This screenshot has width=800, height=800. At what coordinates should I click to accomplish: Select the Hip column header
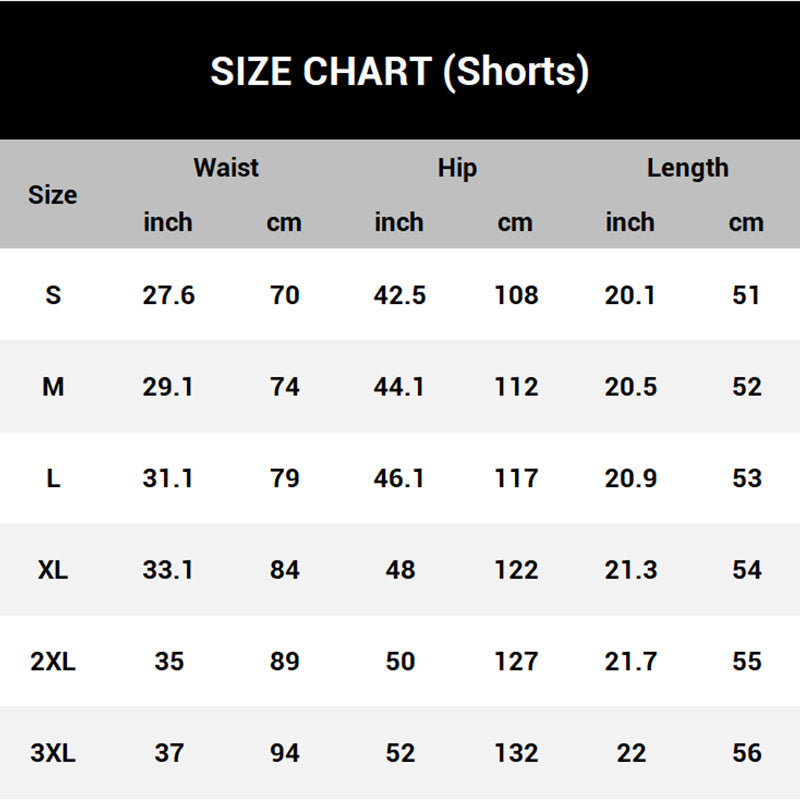point(457,168)
